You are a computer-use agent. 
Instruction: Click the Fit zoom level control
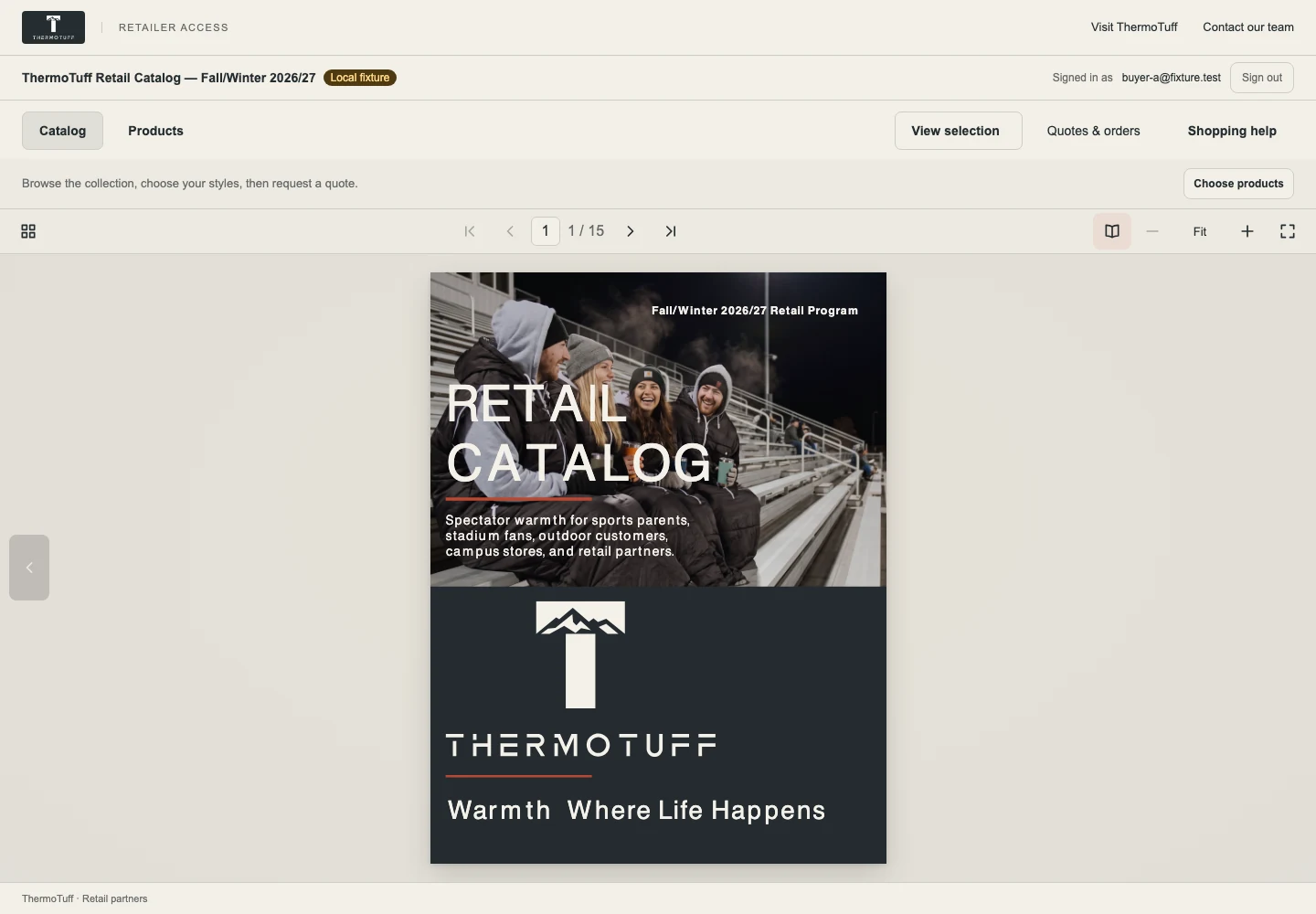pyautogui.click(x=1200, y=231)
